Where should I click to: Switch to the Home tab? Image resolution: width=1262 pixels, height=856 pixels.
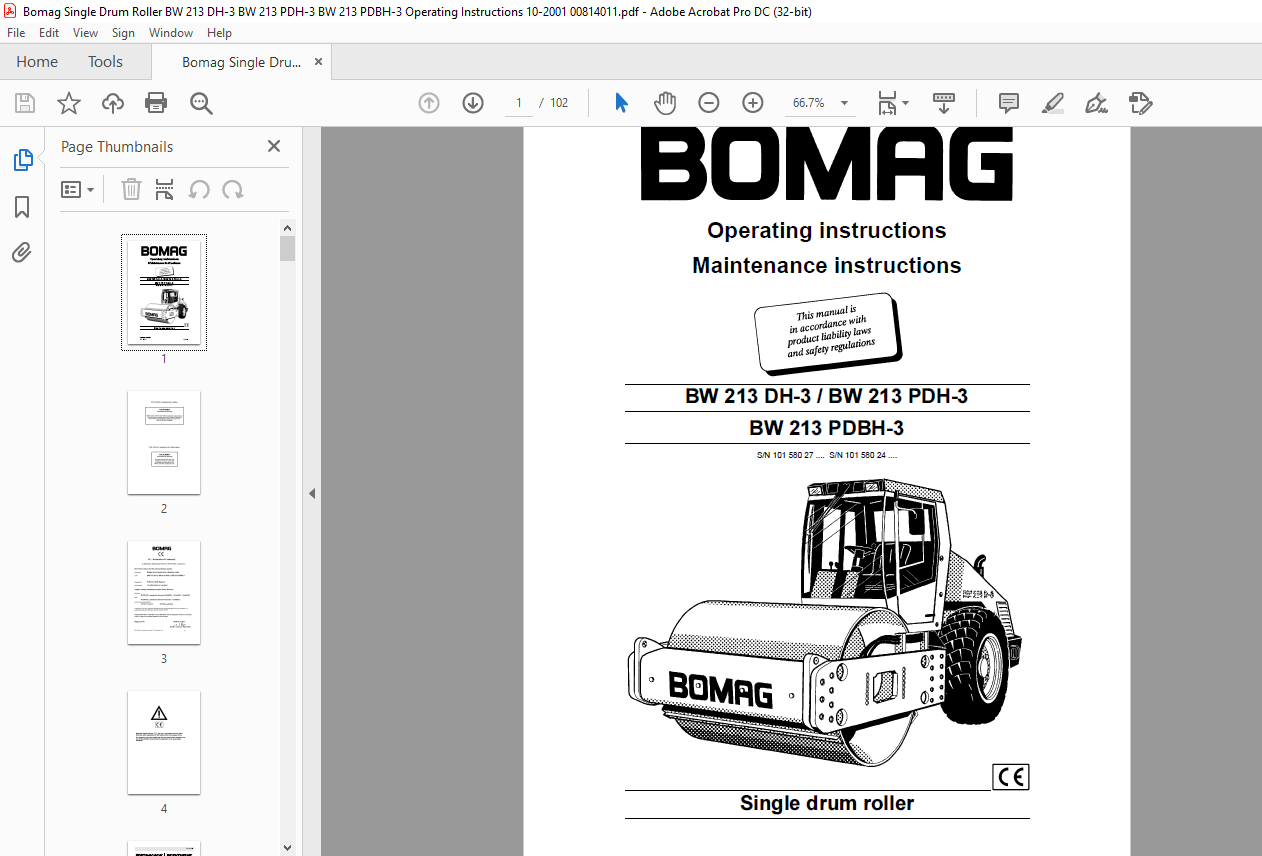pos(37,62)
